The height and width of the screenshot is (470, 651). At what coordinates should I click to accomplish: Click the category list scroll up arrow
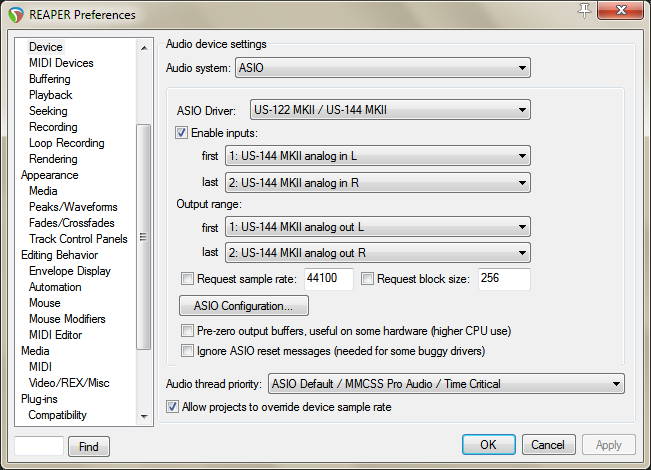click(144, 48)
